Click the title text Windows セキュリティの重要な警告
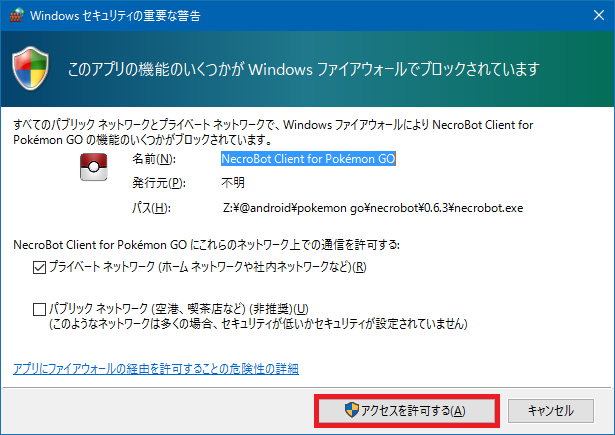This screenshot has height=435, width=615. tap(115, 16)
